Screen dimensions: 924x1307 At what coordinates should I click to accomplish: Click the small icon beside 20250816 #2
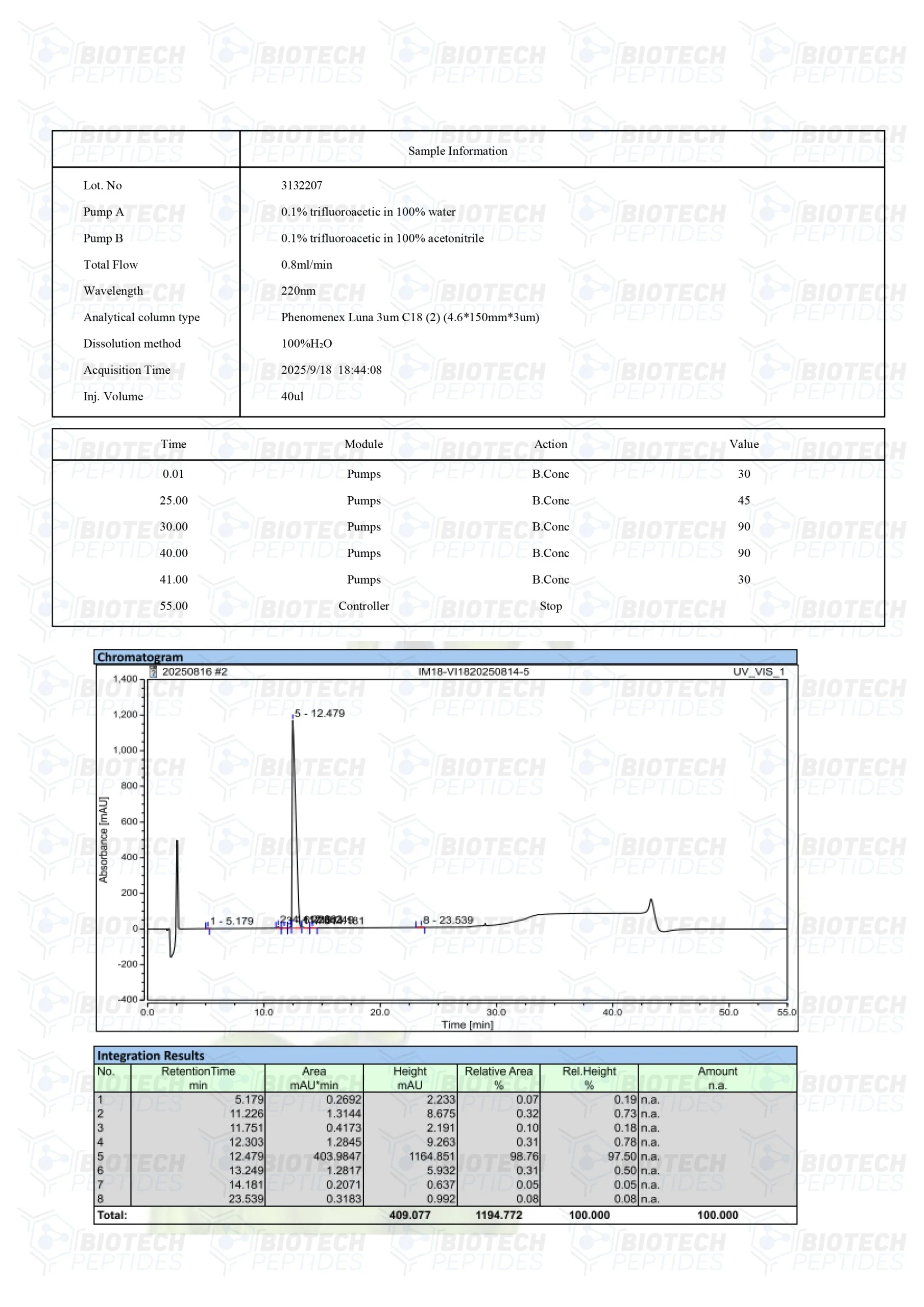coord(153,672)
